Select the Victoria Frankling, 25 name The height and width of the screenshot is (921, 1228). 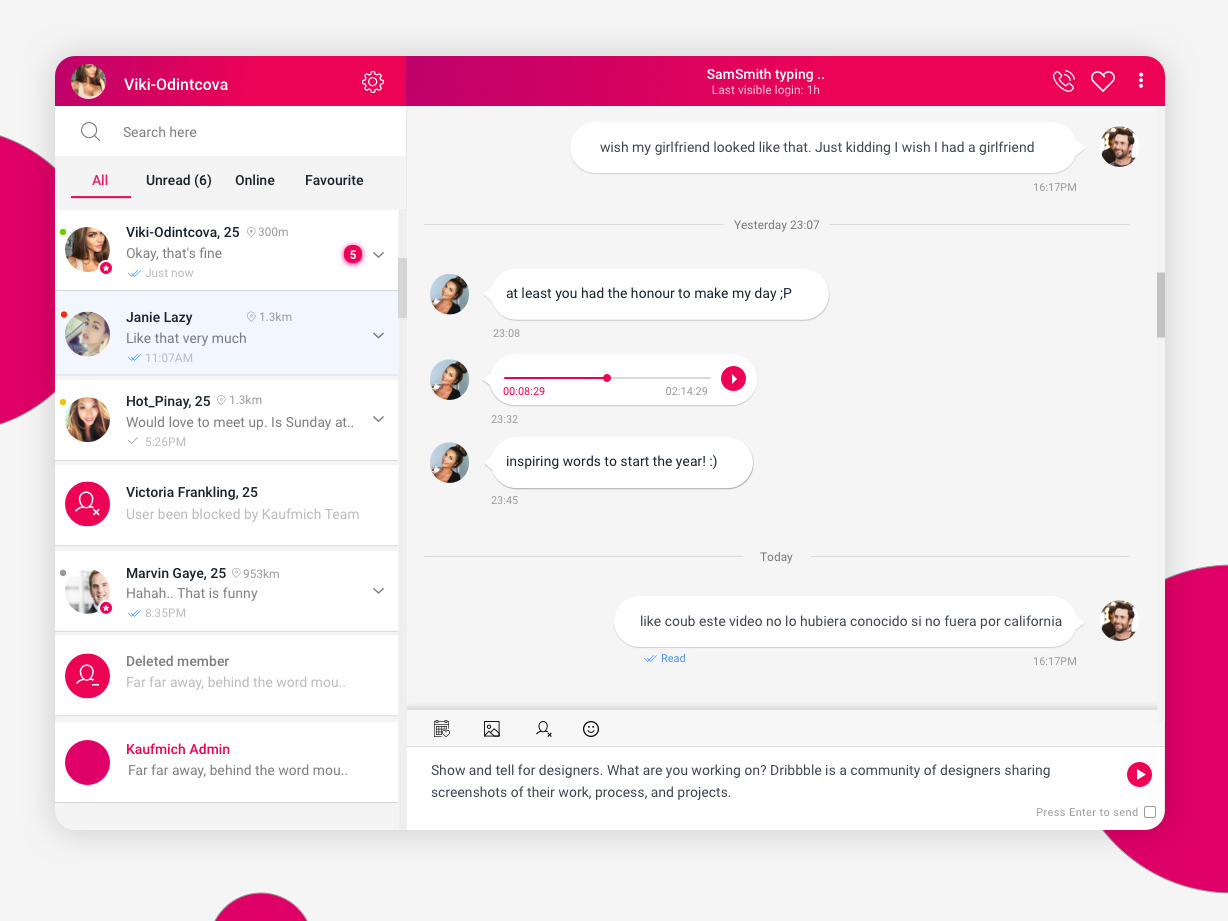(x=192, y=492)
